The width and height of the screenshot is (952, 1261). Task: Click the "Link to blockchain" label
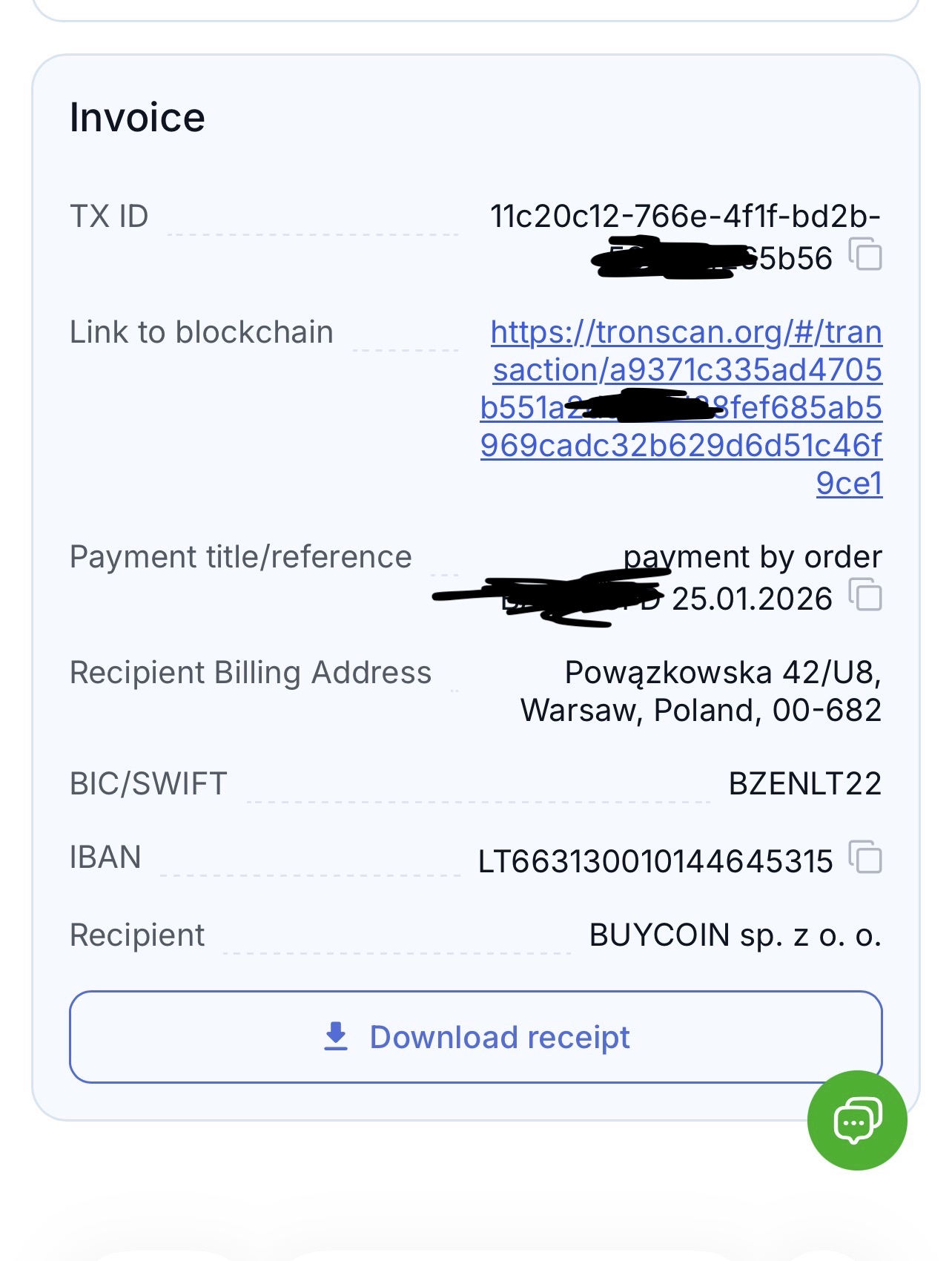coord(201,332)
